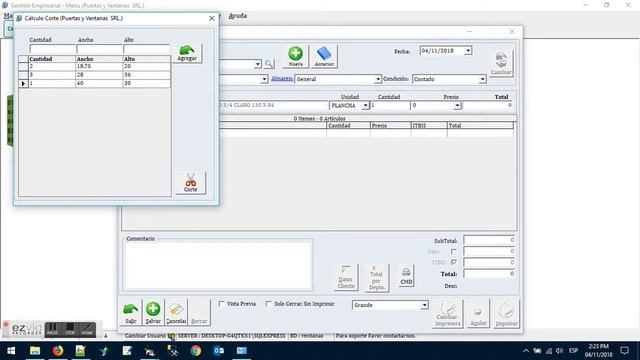Open the Windows Start menu
This screenshot has width=640, height=360.
[11, 351]
